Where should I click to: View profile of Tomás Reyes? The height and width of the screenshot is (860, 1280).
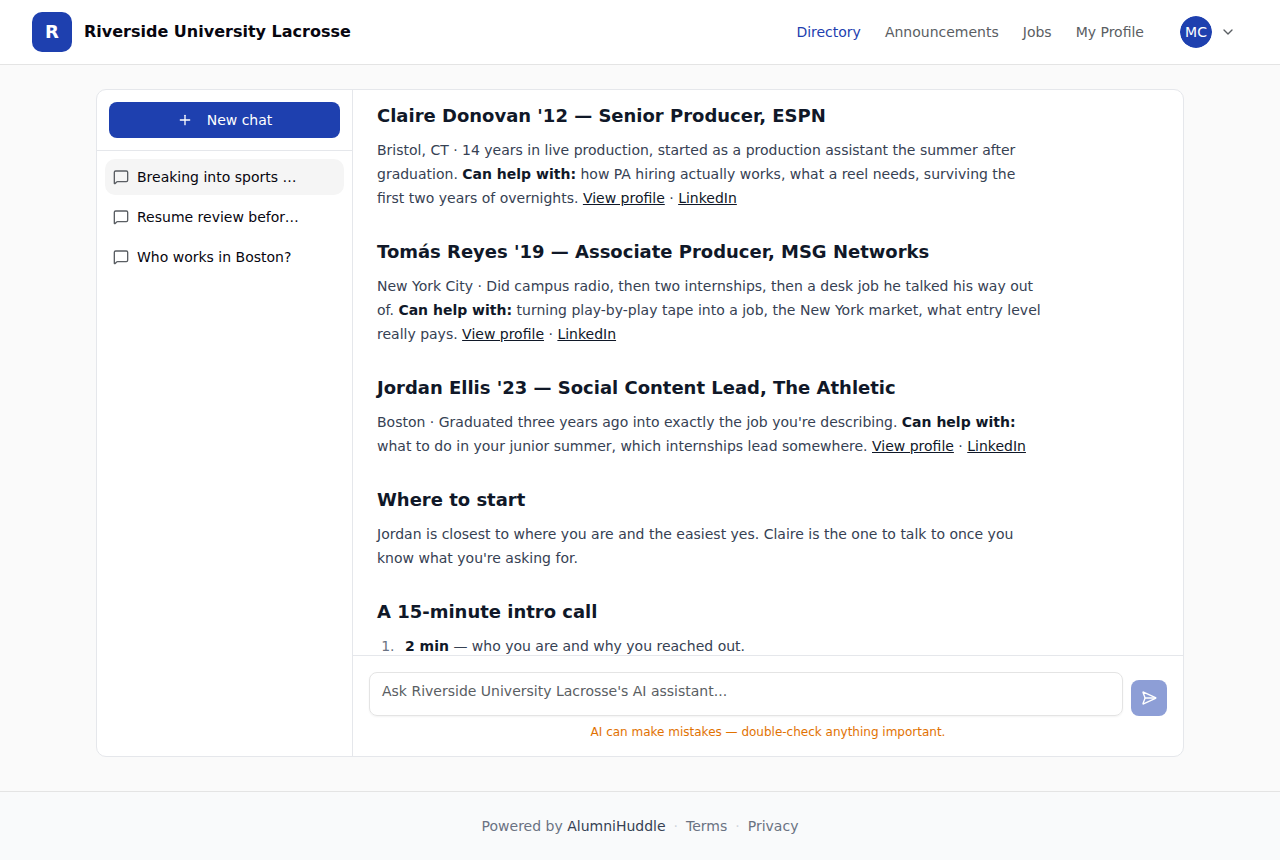coord(503,334)
